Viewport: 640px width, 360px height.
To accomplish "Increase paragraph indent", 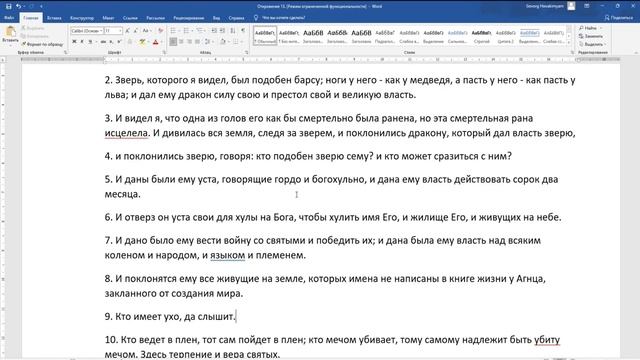I will click(222, 31).
